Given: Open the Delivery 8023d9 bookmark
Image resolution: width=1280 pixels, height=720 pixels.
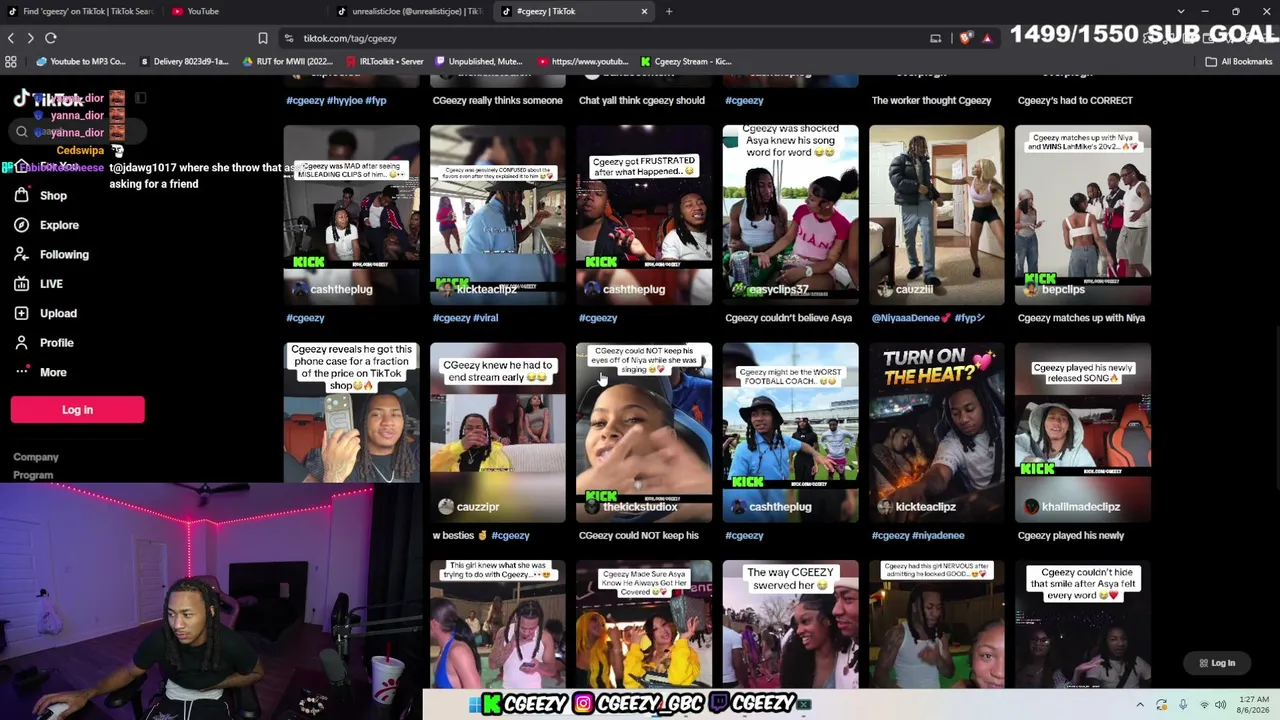Looking at the screenshot, I should pos(185,61).
